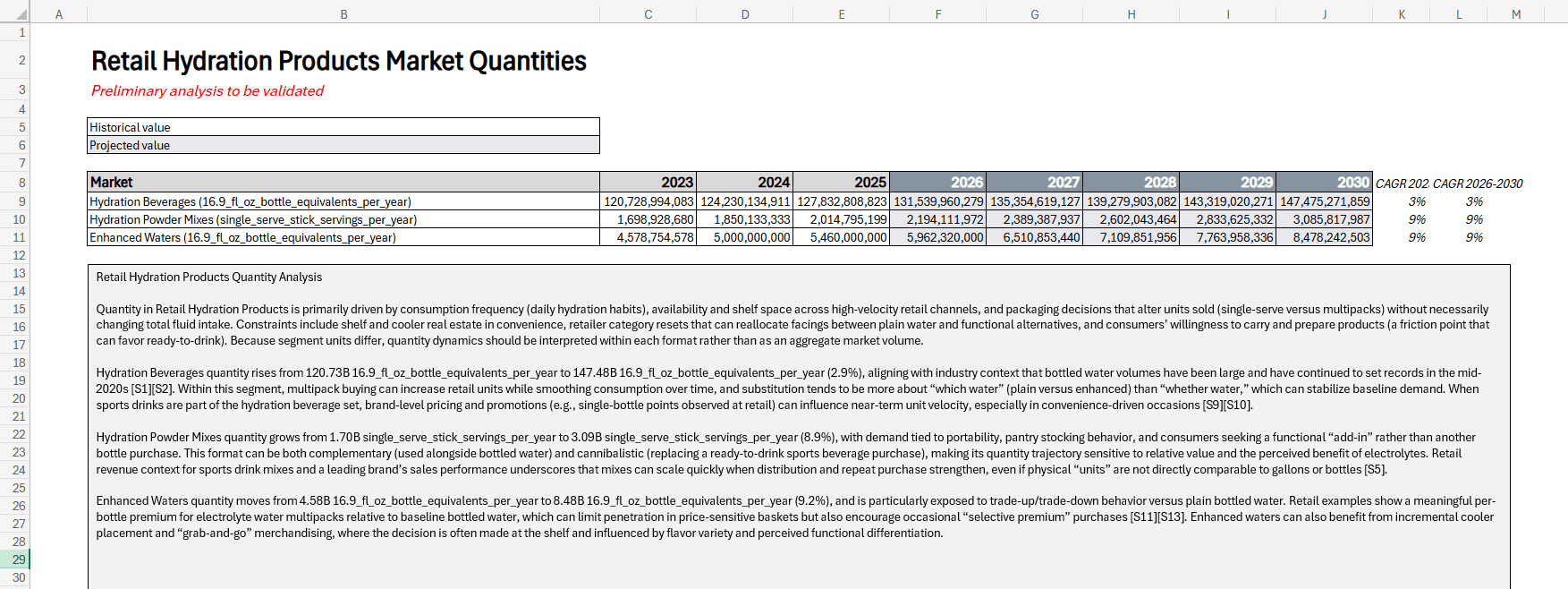
Task: Click cell value 135,354,619,127
Action: (1034, 201)
